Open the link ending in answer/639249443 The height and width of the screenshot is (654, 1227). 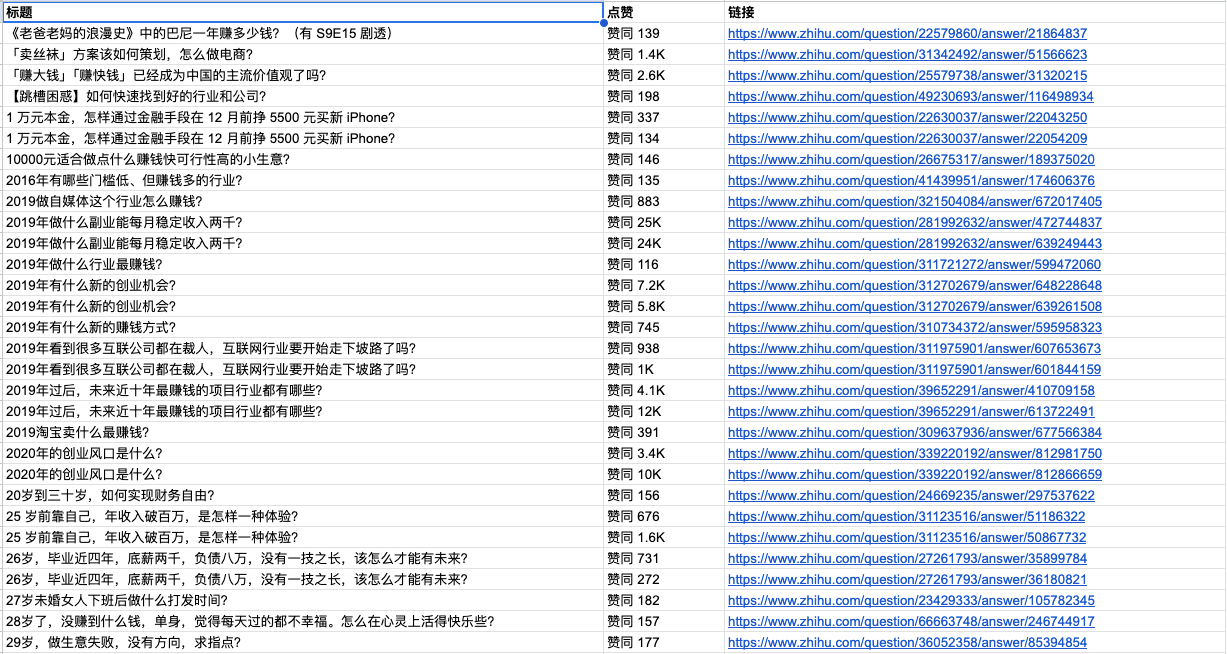click(915, 243)
